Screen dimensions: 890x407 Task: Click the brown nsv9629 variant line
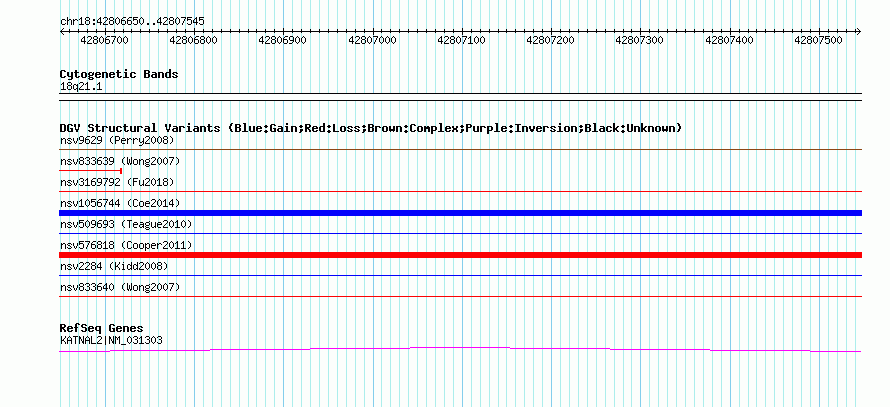[x=460, y=149]
